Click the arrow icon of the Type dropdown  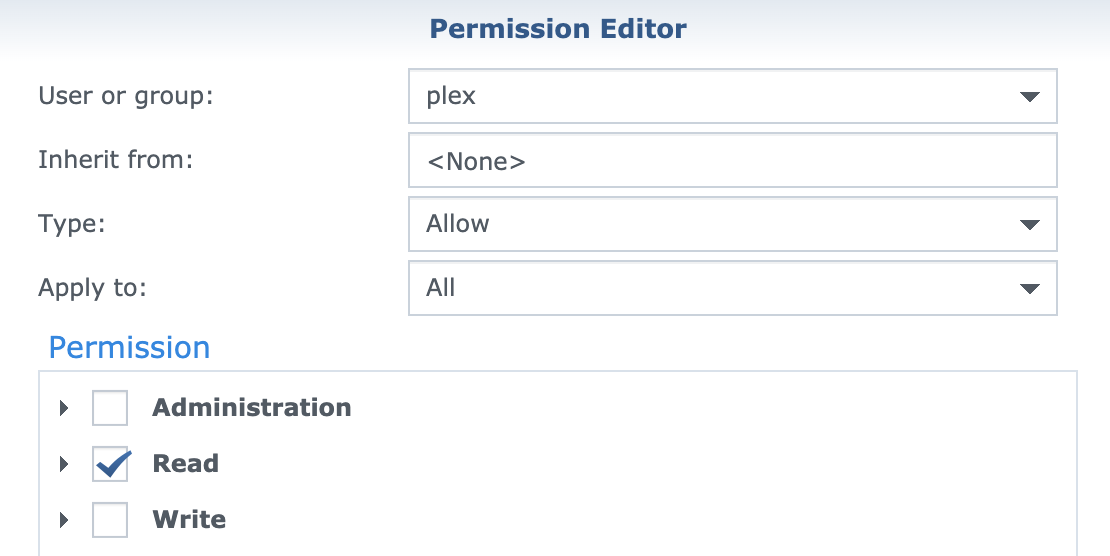pos(1029,225)
